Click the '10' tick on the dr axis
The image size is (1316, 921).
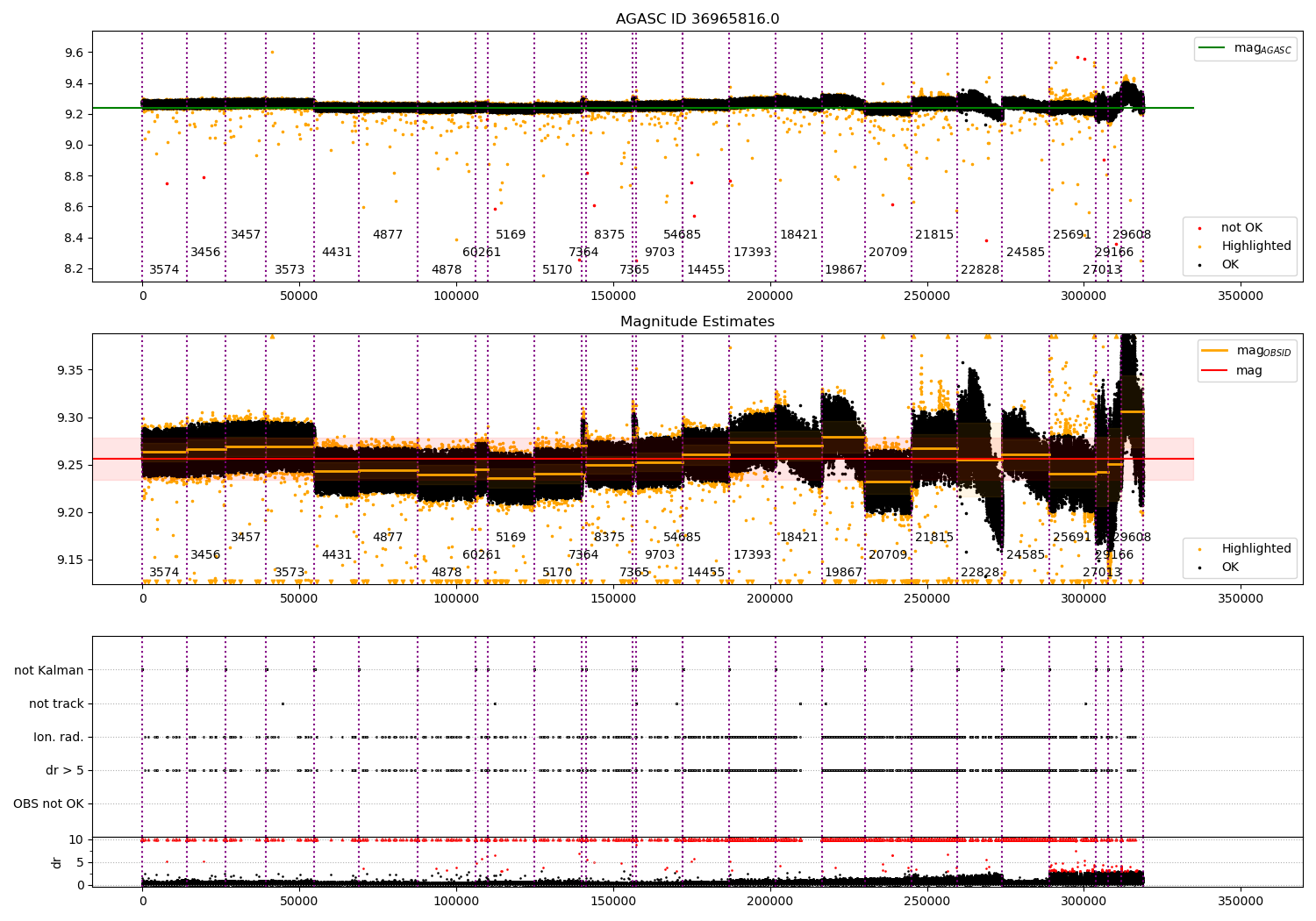(x=77, y=840)
